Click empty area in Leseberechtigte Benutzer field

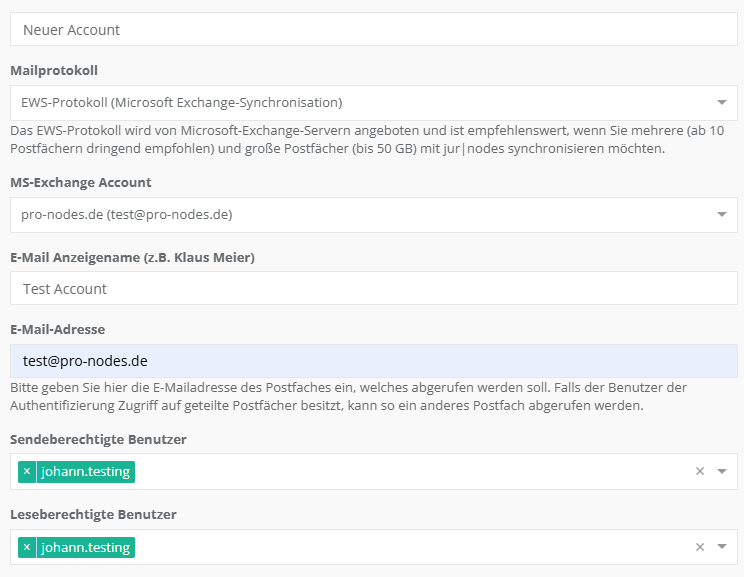tap(400, 548)
